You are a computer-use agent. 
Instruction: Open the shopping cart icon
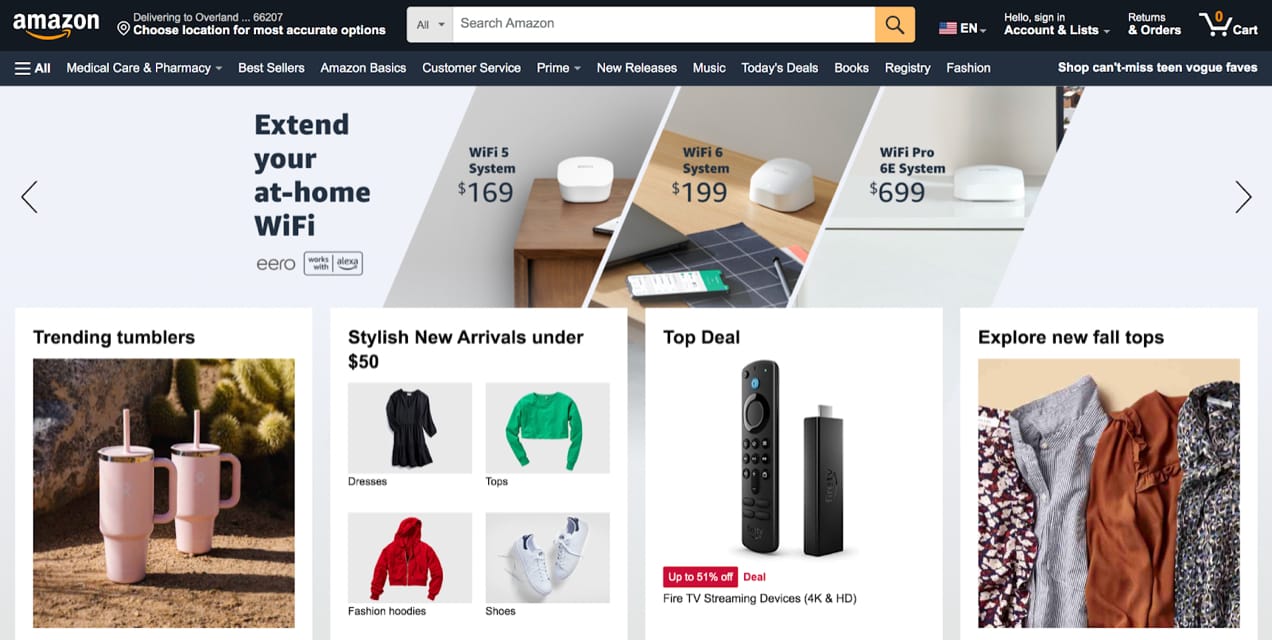coord(1228,24)
